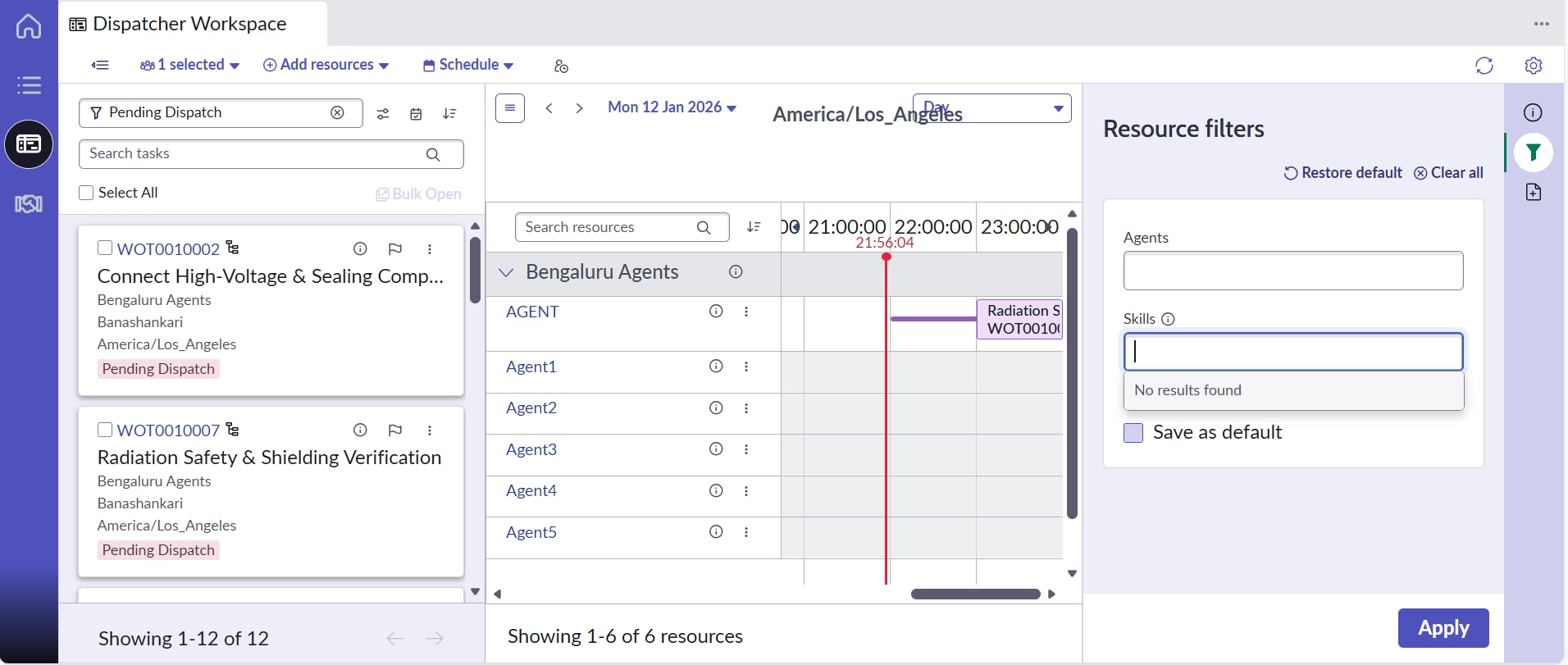Show the Skills help info icon
The image size is (1568, 665).
pos(1169,319)
